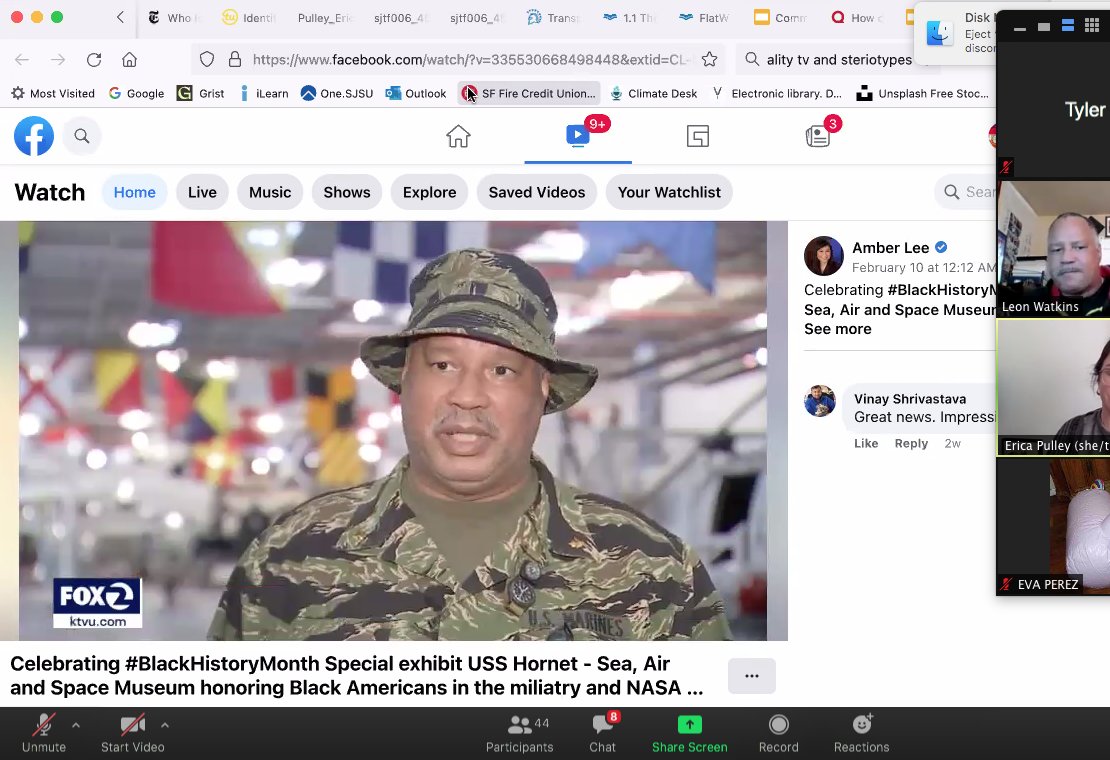The height and width of the screenshot is (760, 1110).
Task: Open Saved Videos pill
Action: 537,192
